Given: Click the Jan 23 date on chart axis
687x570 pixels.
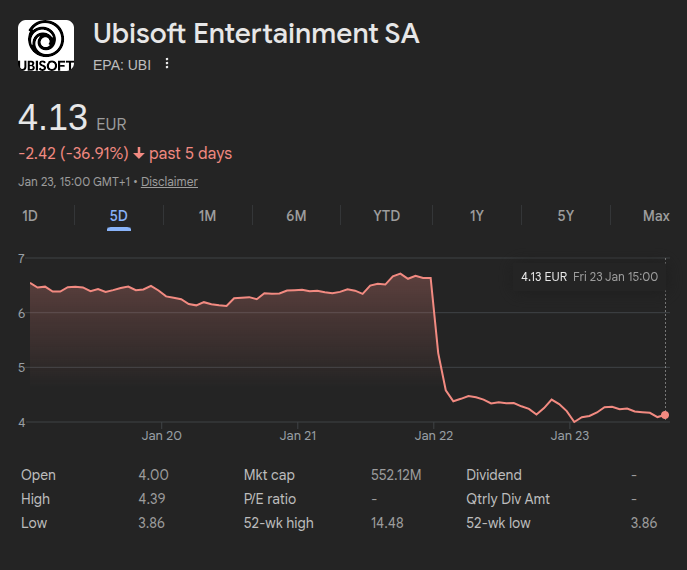Looking at the screenshot, I should (569, 436).
